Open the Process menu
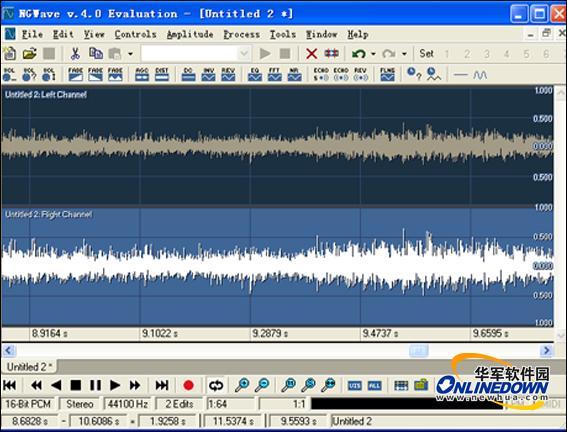Screen dimensions: 567x432 click(x=242, y=34)
